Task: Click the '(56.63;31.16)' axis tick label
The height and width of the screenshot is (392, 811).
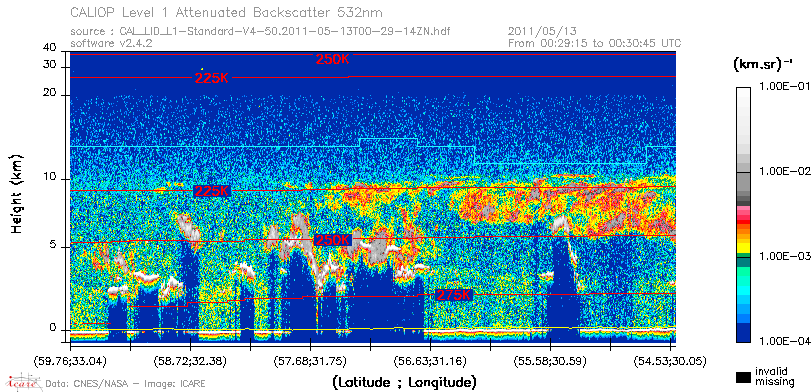Action: pos(430,361)
